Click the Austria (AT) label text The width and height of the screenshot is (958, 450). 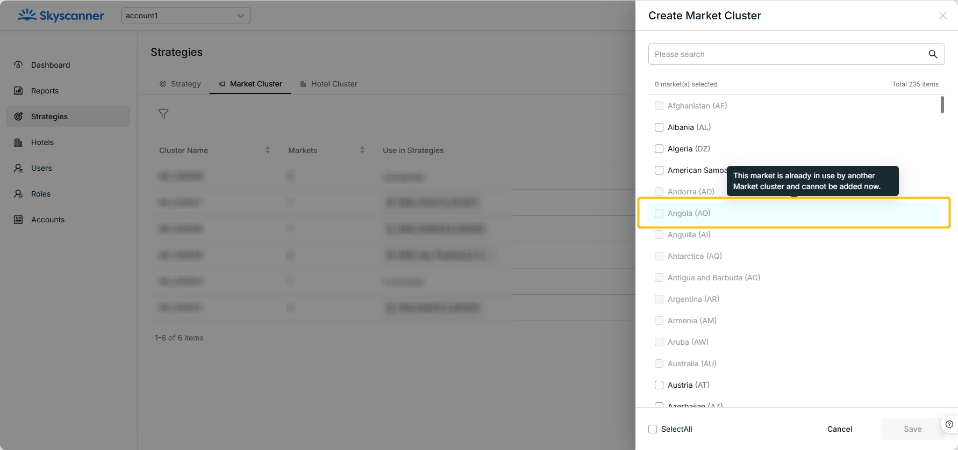(689, 385)
